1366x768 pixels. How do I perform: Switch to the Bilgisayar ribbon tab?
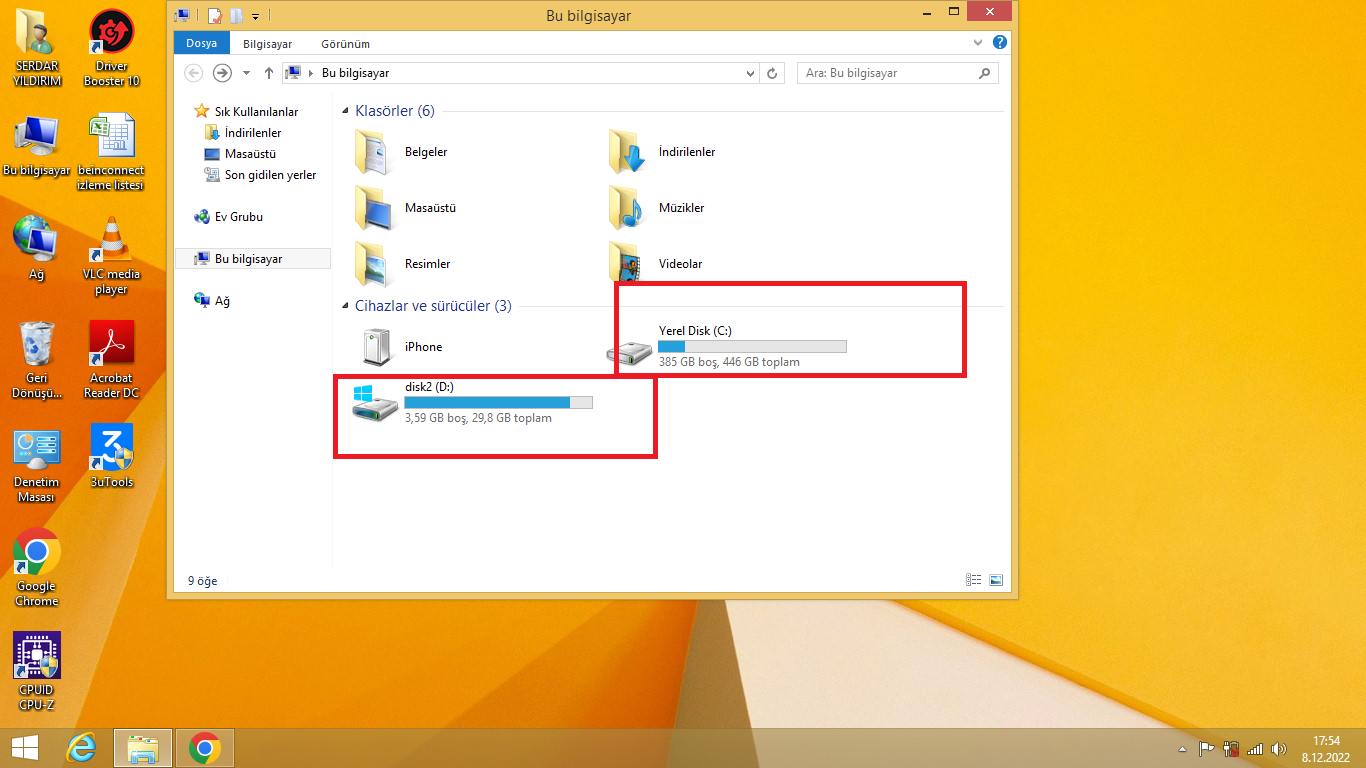268,44
